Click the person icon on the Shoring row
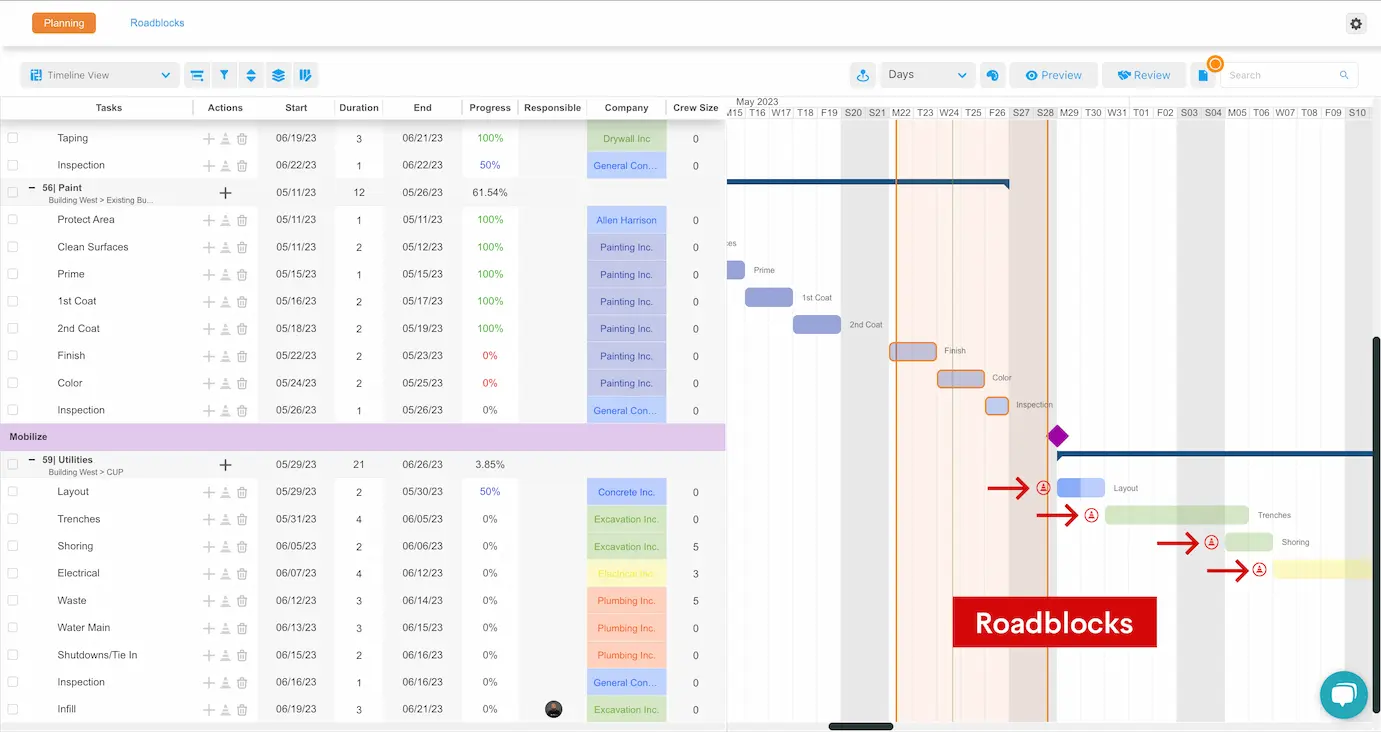1381x732 pixels. coord(225,546)
